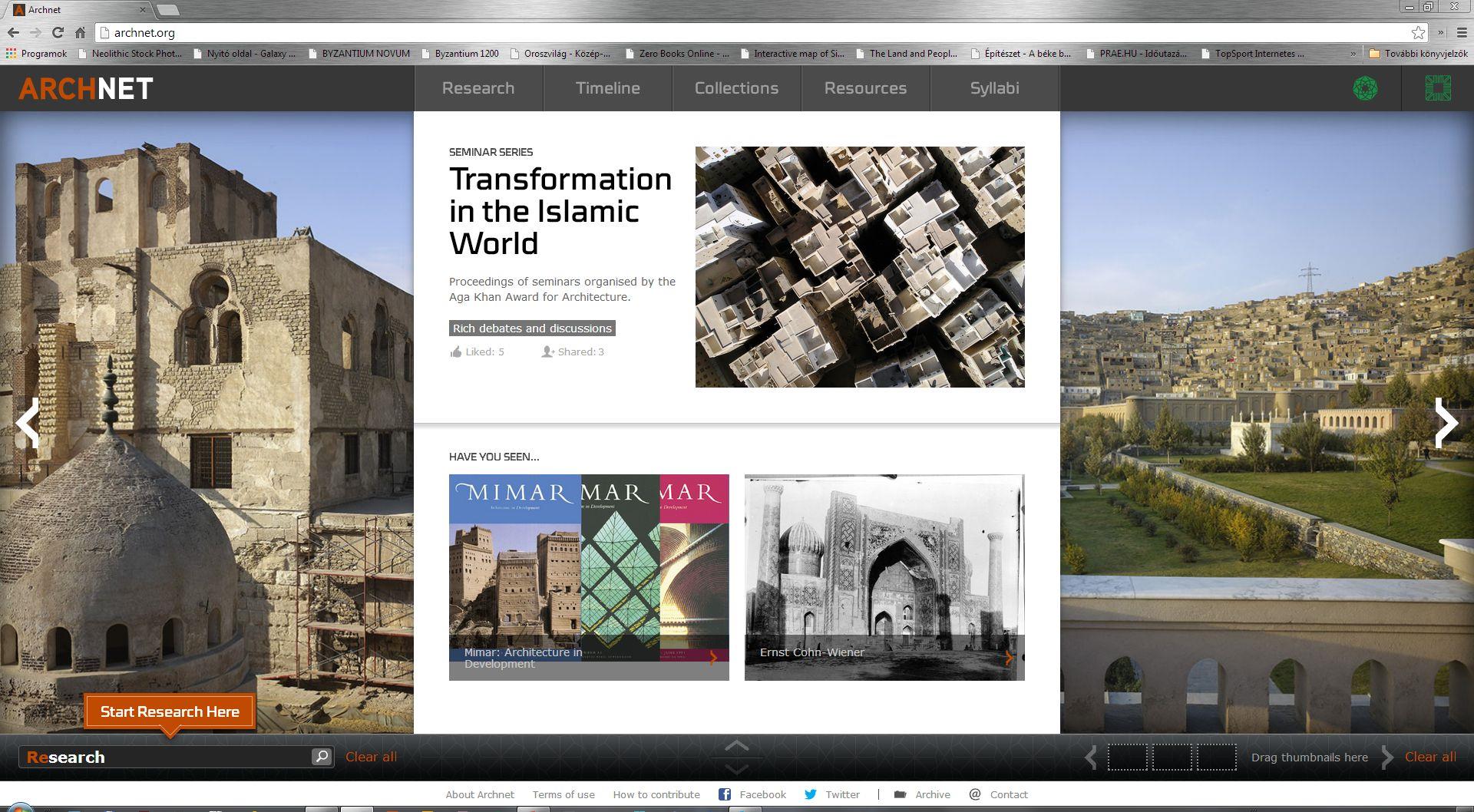Select the Archnet browser tab
Image resolution: width=1474 pixels, height=812 pixels.
tap(79, 10)
